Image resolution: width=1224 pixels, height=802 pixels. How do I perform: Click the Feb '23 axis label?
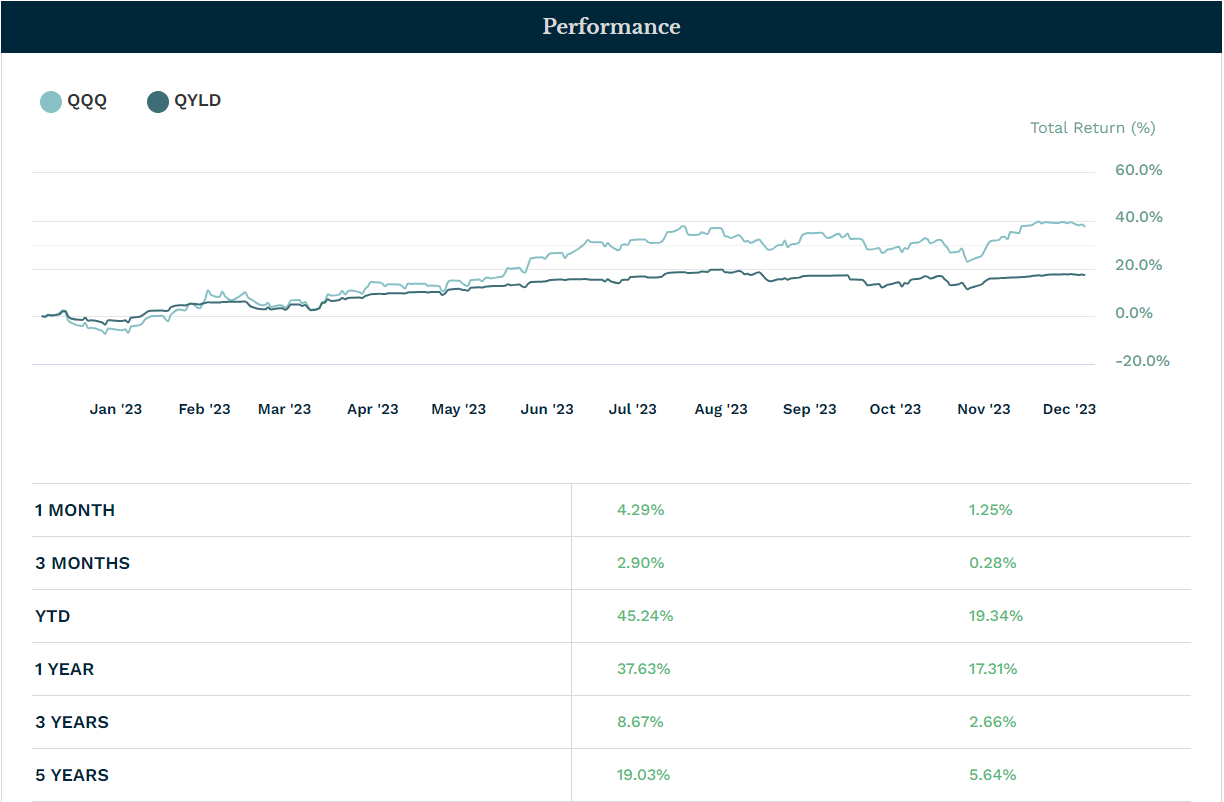click(205, 409)
